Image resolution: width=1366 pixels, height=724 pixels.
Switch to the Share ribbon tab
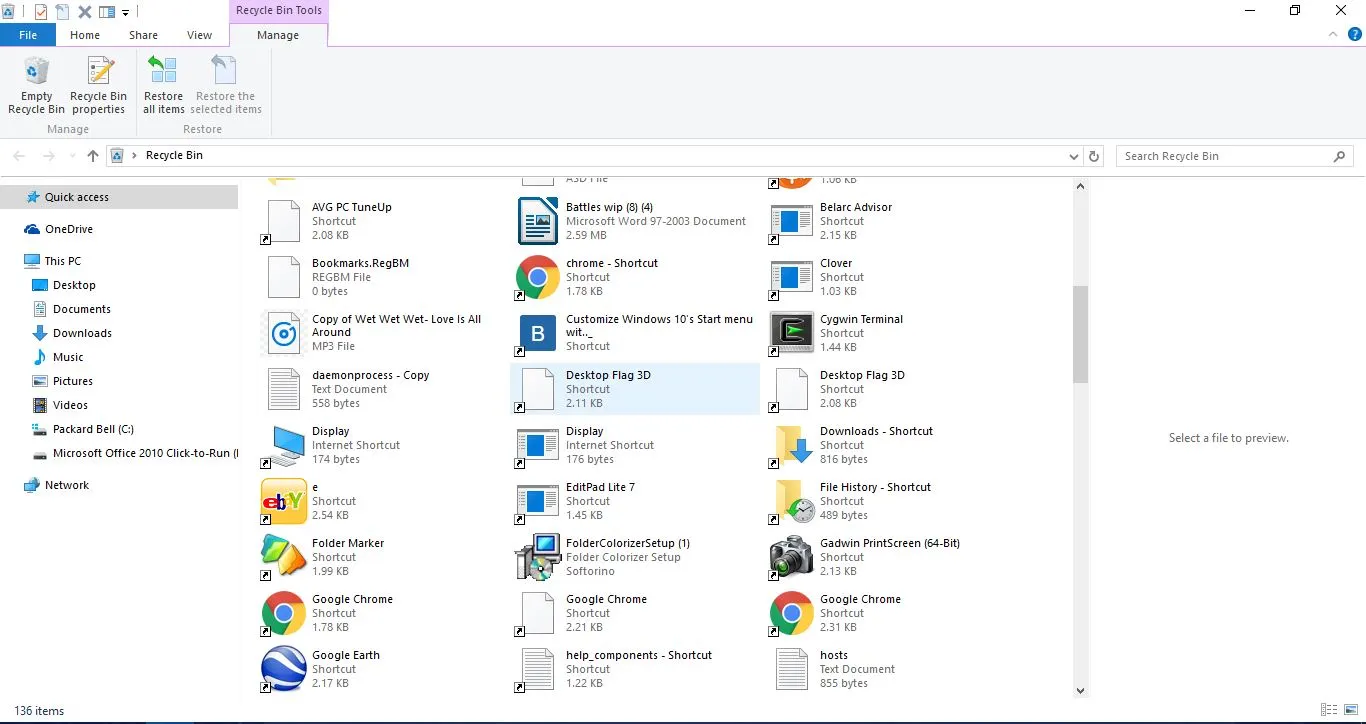click(143, 35)
